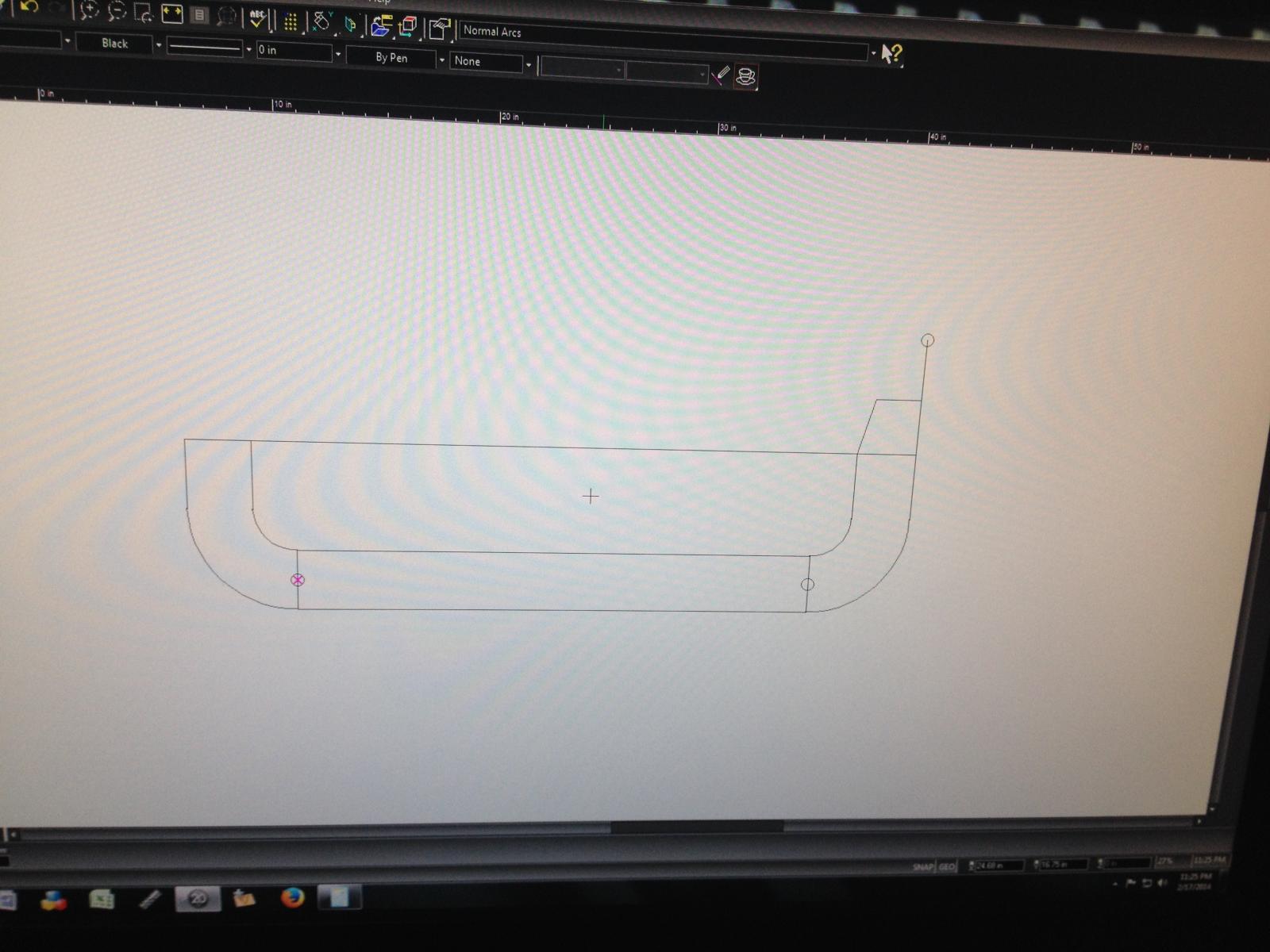Image resolution: width=1270 pixels, height=952 pixels.
Task: Click the horizontal scrollbar thumb
Action: click(697, 826)
